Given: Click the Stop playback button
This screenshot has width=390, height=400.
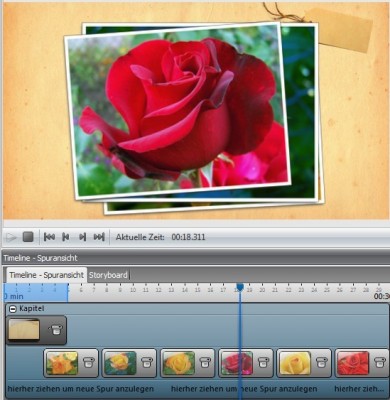Looking at the screenshot, I should 28,237.
